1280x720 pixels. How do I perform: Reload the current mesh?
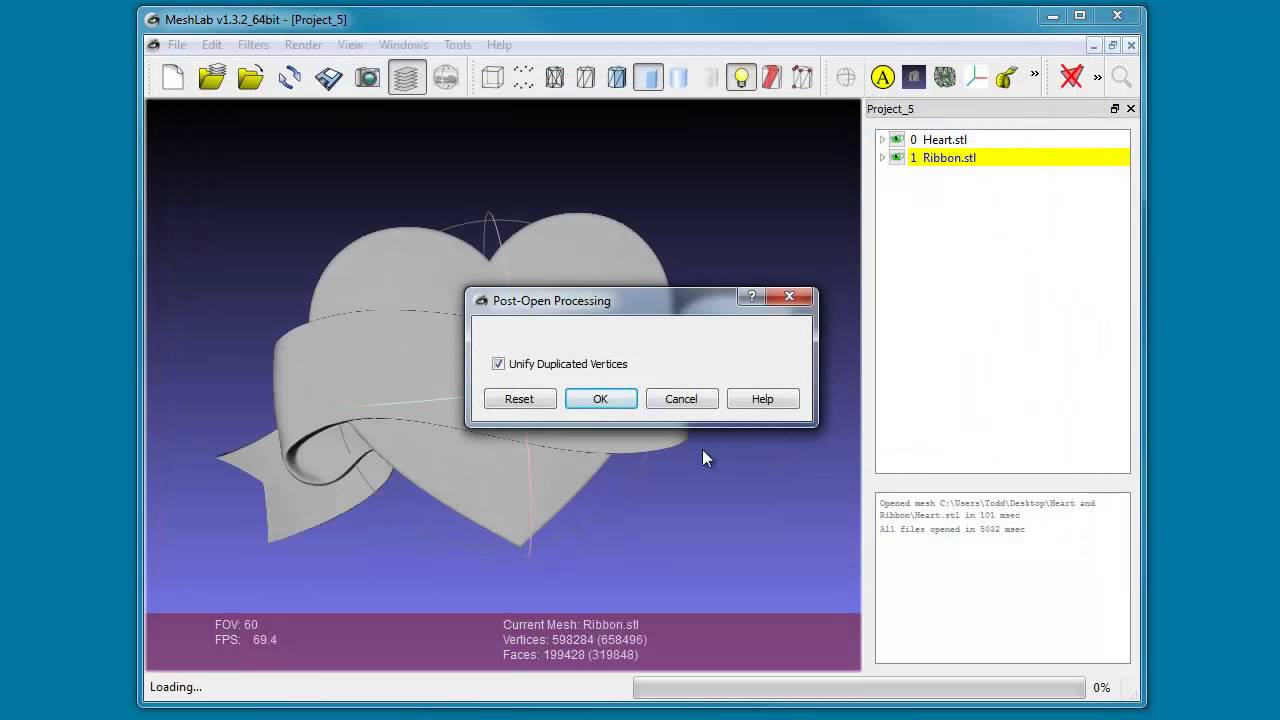point(290,77)
